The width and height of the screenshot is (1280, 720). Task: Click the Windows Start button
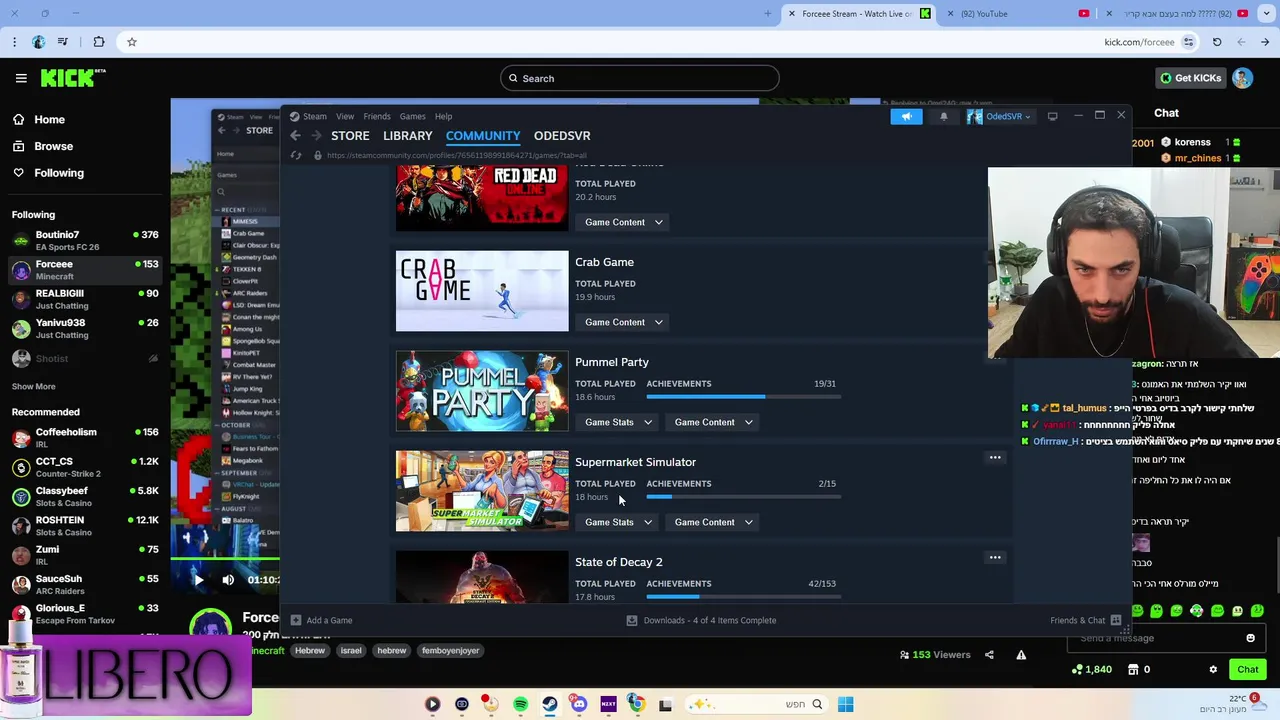click(x=845, y=704)
